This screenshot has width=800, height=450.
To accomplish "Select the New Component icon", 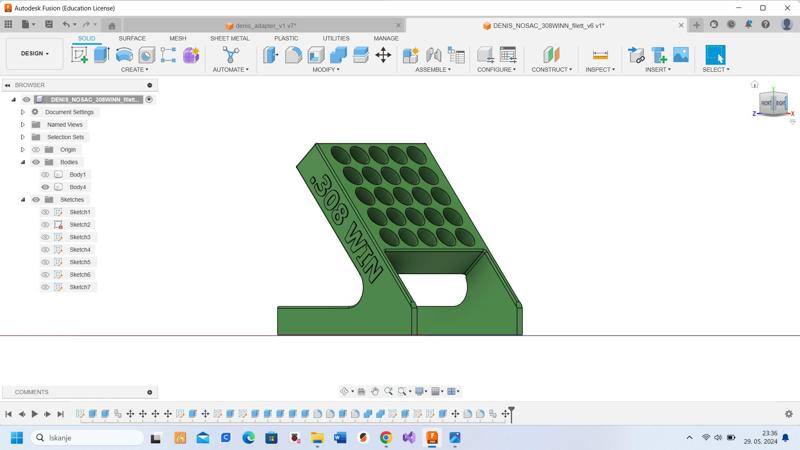I will [411, 55].
